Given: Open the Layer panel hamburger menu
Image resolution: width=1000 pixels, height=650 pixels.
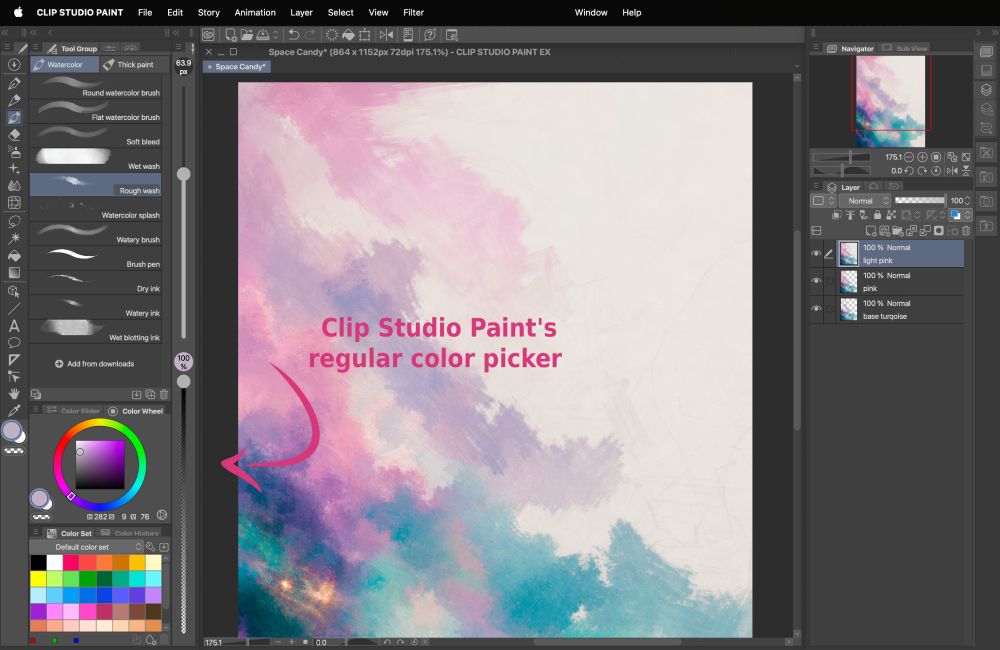Looking at the screenshot, I should pos(816,186).
